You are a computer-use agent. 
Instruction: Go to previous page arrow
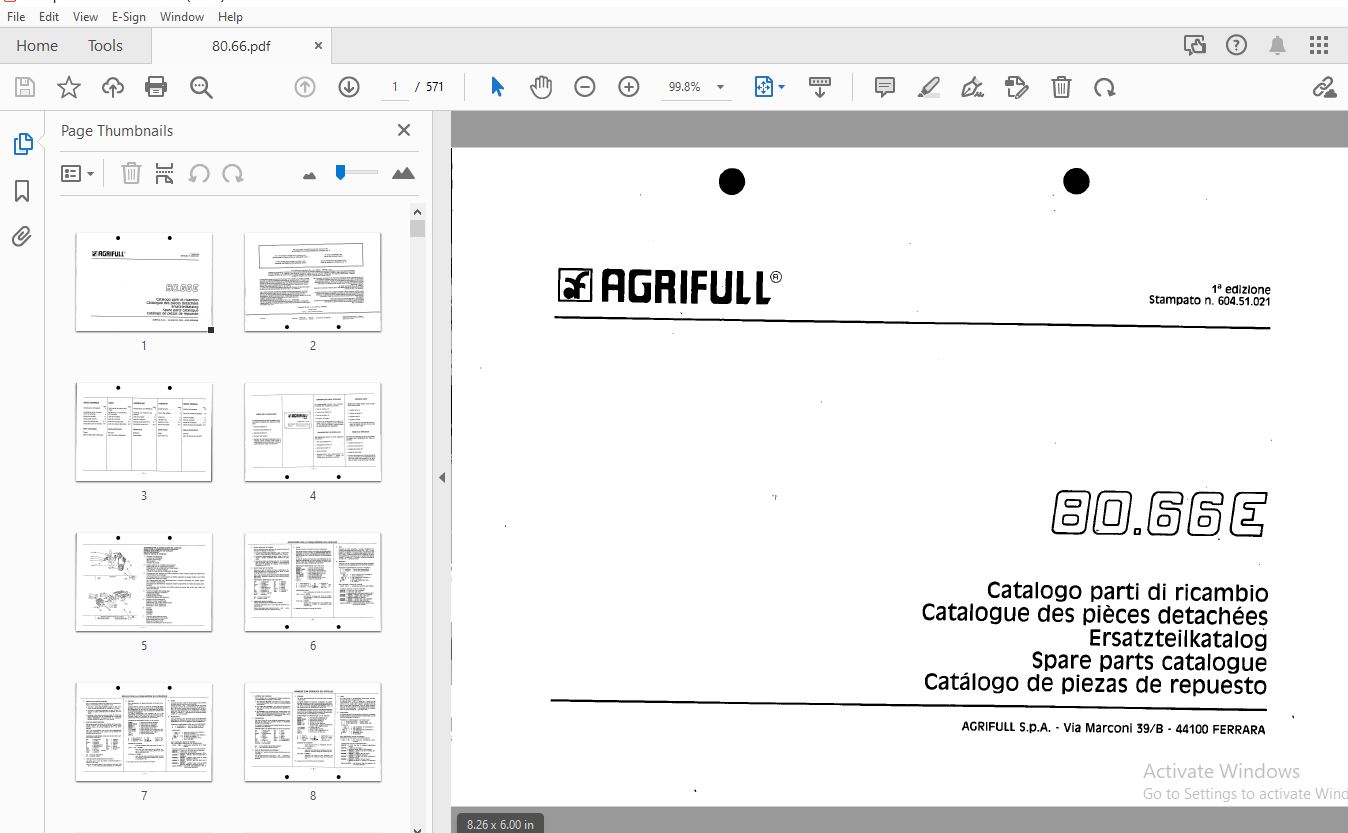[x=305, y=87]
